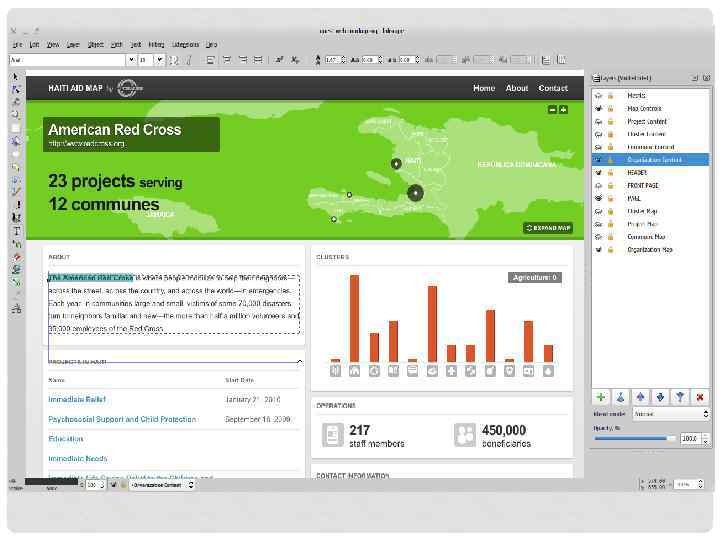Toggle lock on FRONT PAGE layer
This screenshot has width=720, height=540.
[611, 186]
